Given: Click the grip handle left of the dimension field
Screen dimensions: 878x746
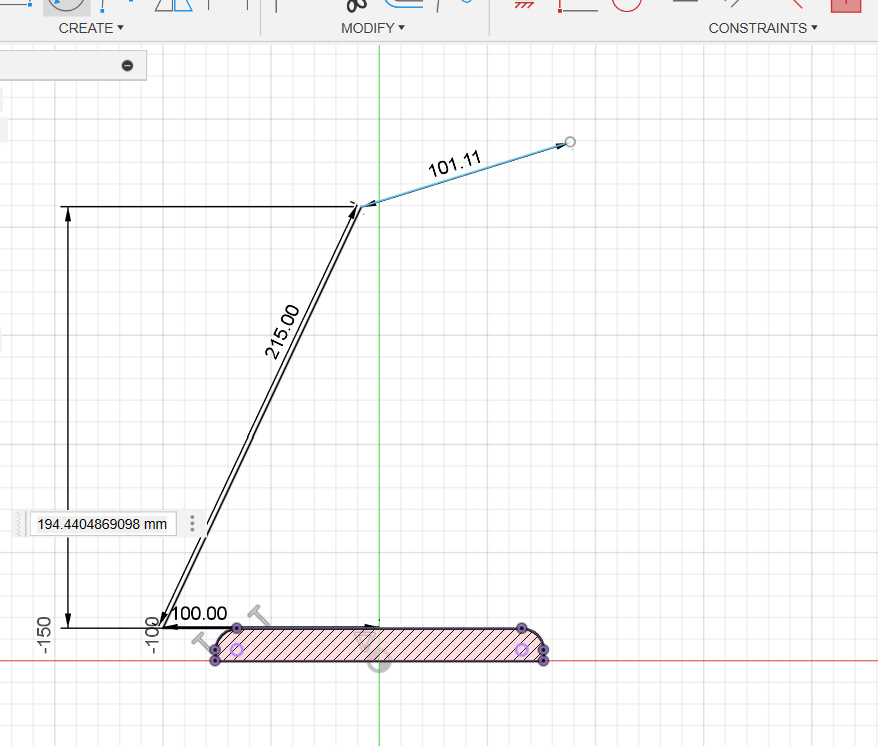Looking at the screenshot, I should pyautogui.click(x=19, y=524).
